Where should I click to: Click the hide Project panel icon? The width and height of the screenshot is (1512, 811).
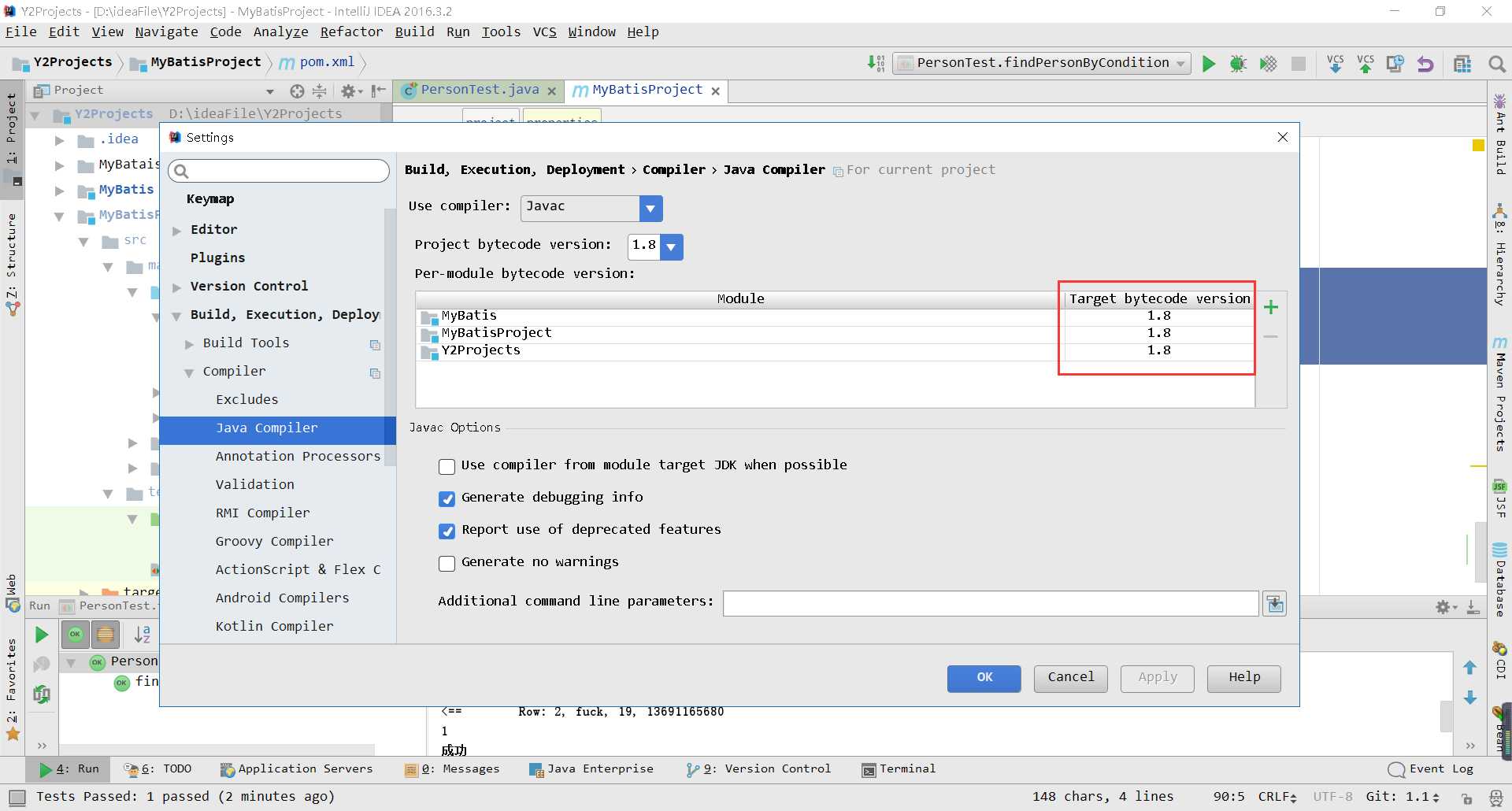(x=379, y=91)
